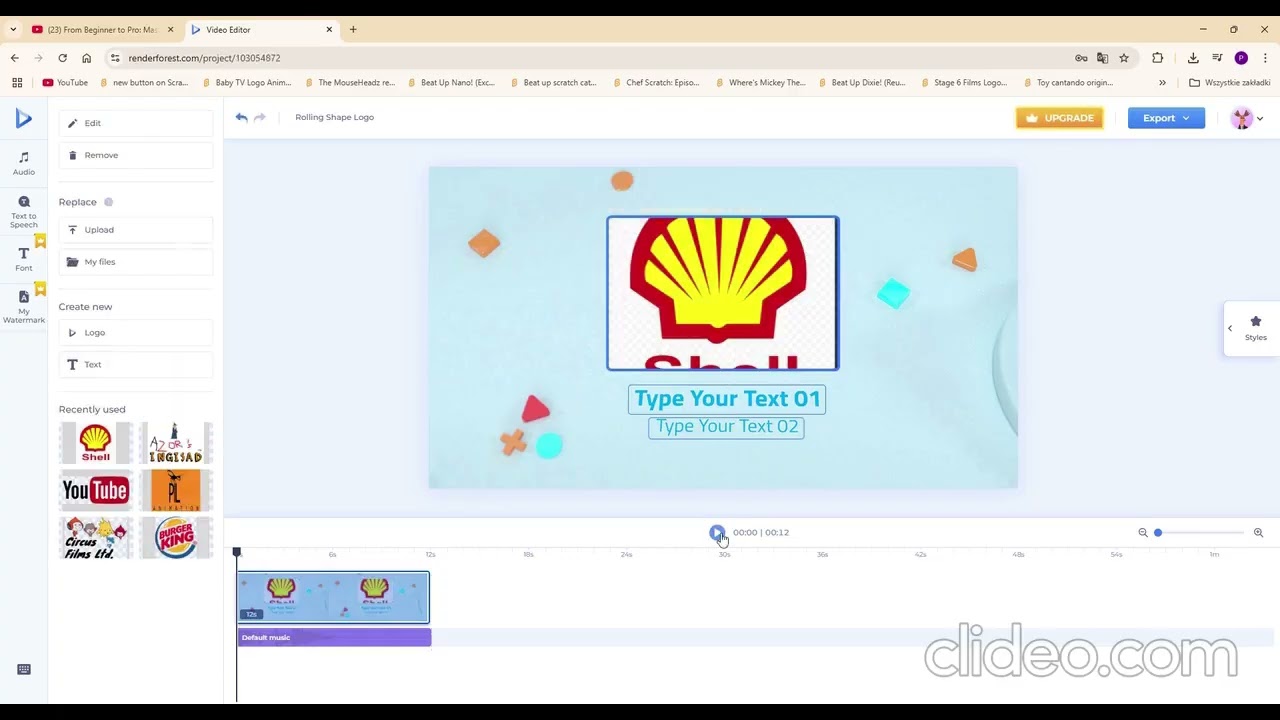Viewport: 1280px width, 720px height.
Task: Open Text to Speech tool
Action: [24, 211]
